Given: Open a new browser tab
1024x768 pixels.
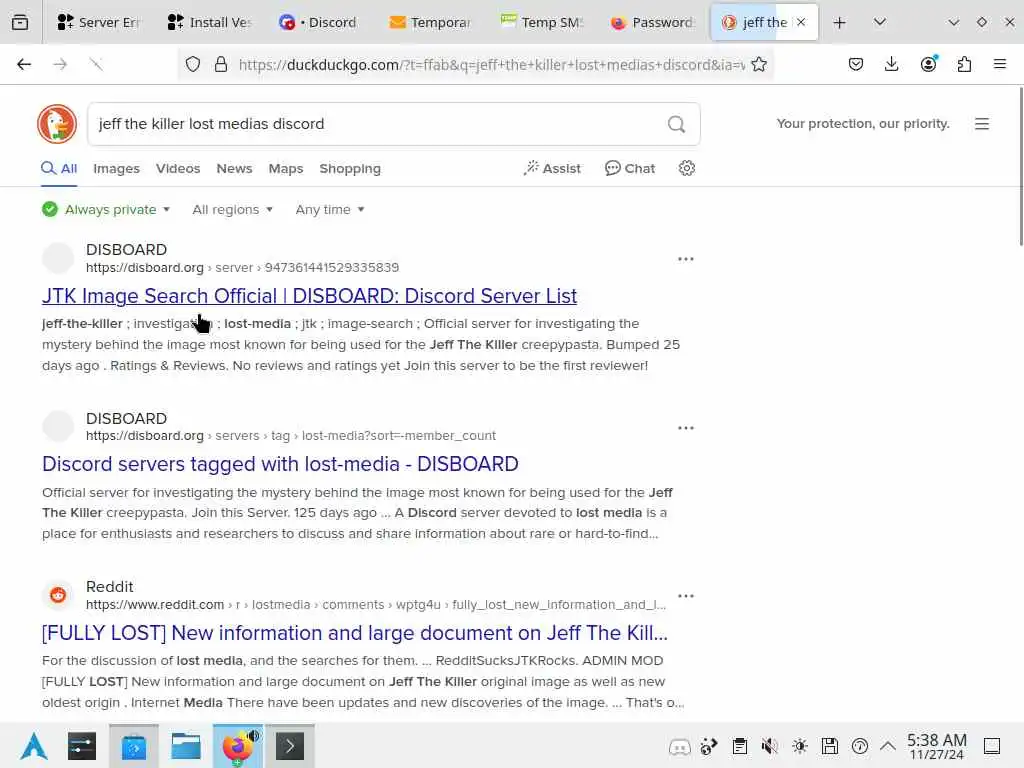Looking at the screenshot, I should [x=840, y=22].
